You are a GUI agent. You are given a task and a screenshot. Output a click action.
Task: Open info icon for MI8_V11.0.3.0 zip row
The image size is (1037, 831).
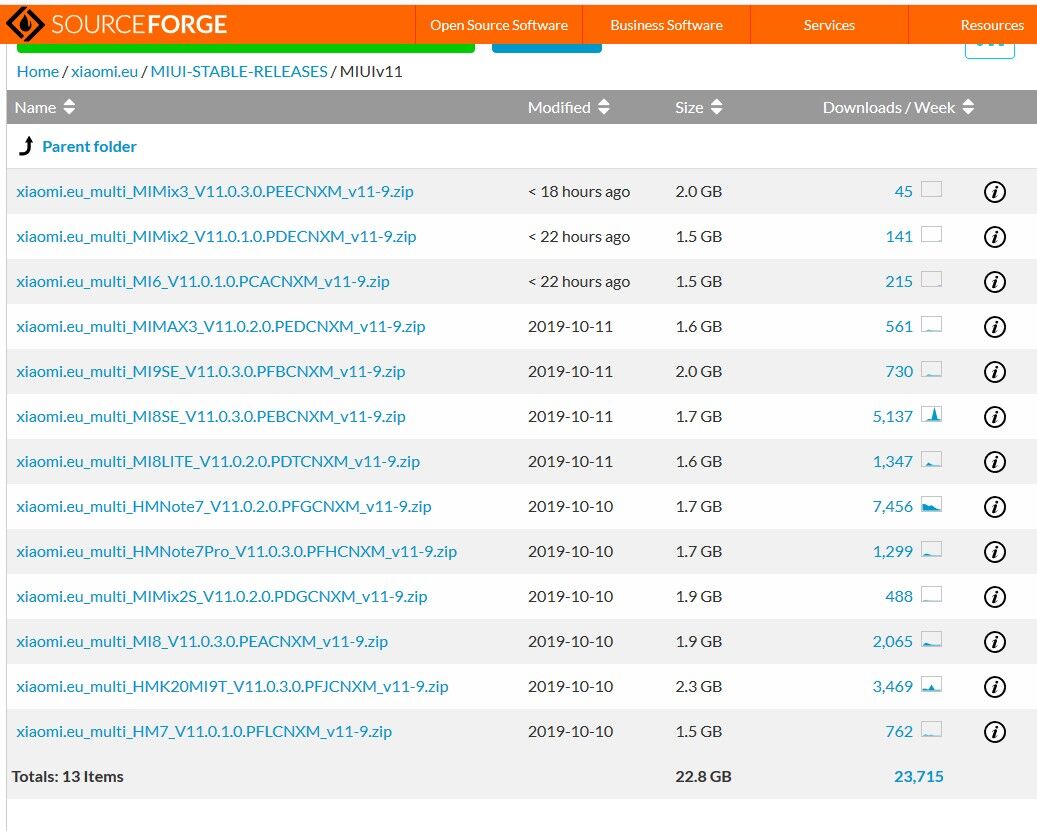995,641
